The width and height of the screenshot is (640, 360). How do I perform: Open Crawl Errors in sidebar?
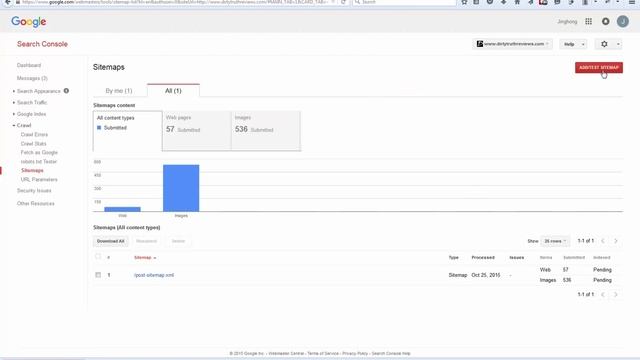(x=34, y=134)
